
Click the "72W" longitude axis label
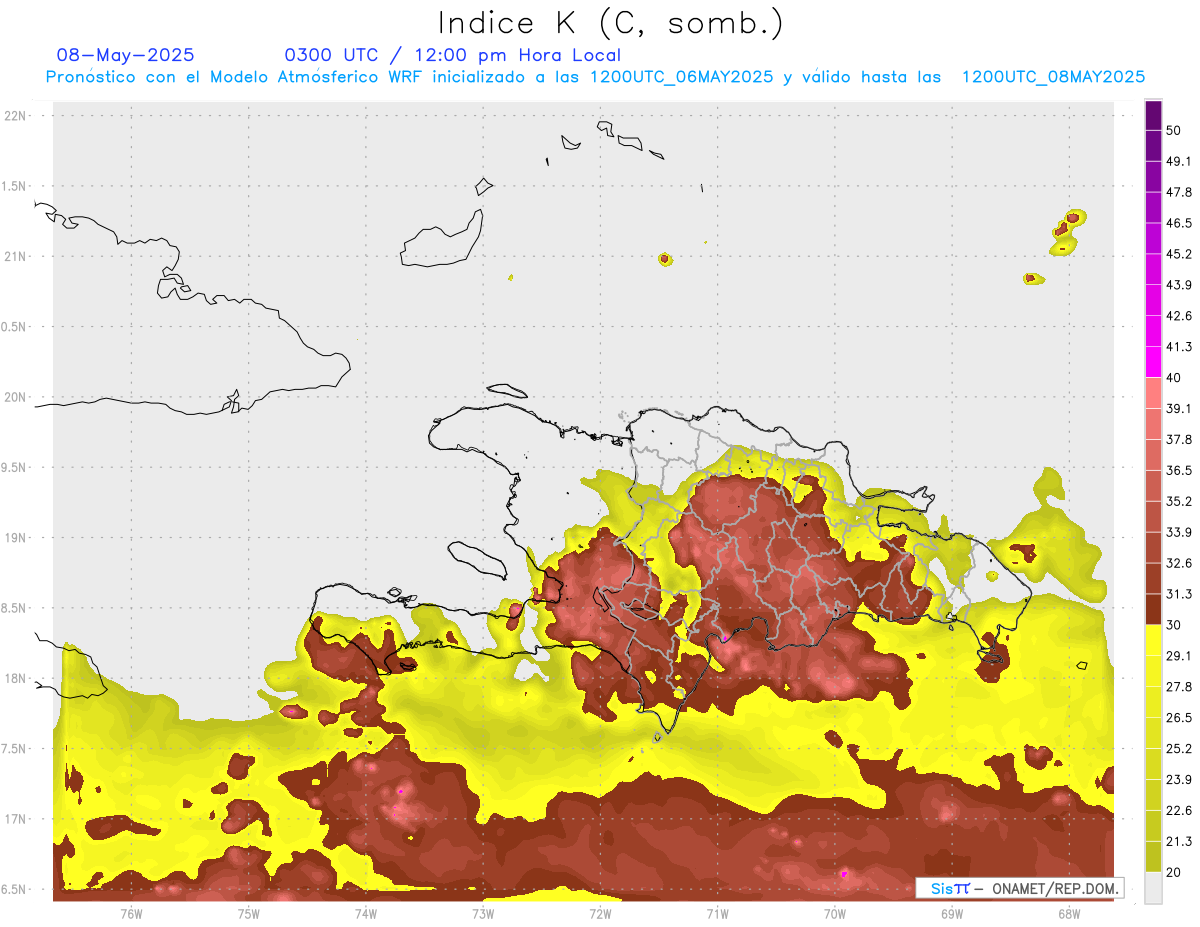coord(600,914)
